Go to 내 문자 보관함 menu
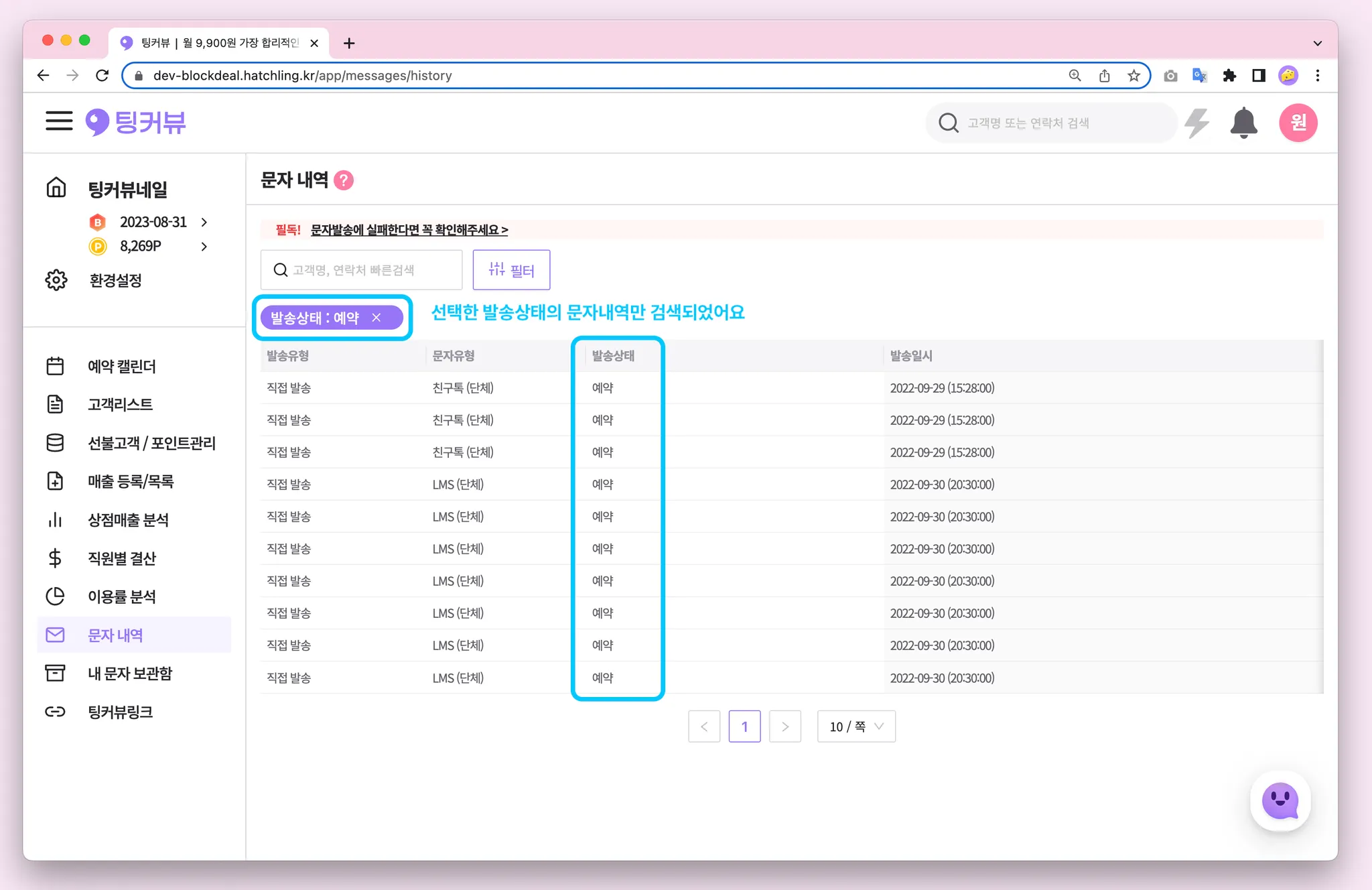This screenshot has width=1372, height=890. (130, 674)
